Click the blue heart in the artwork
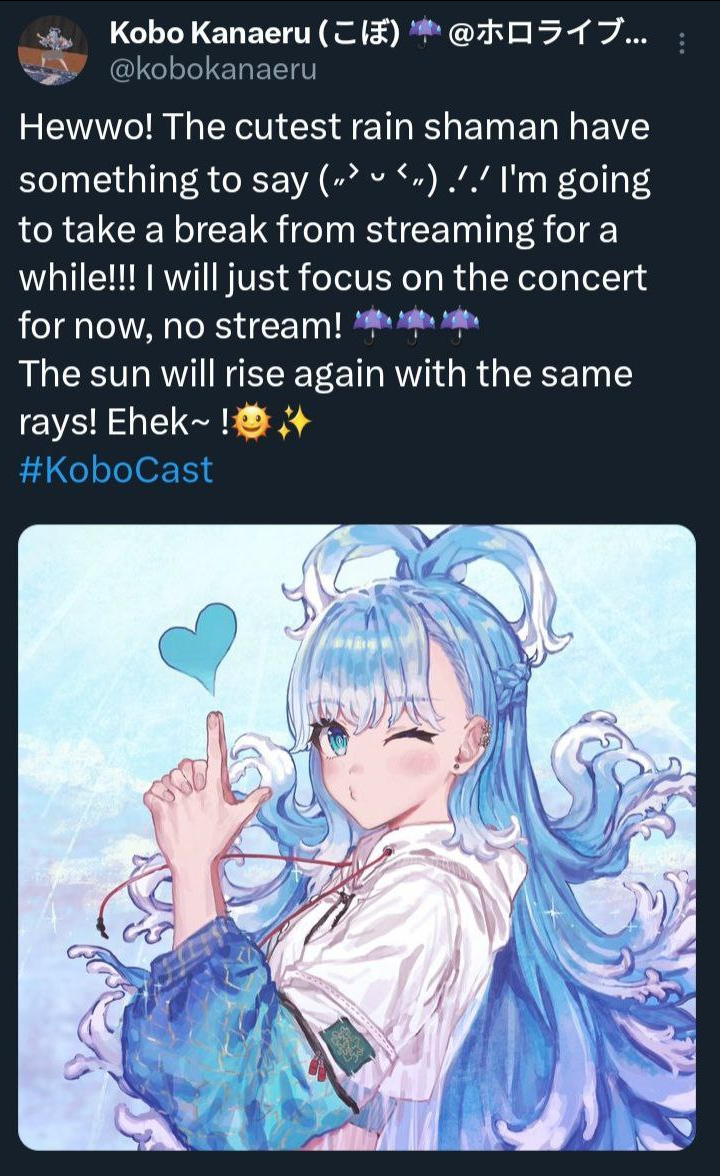This screenshot has height=1176, width=720. (x=198, y=646)
